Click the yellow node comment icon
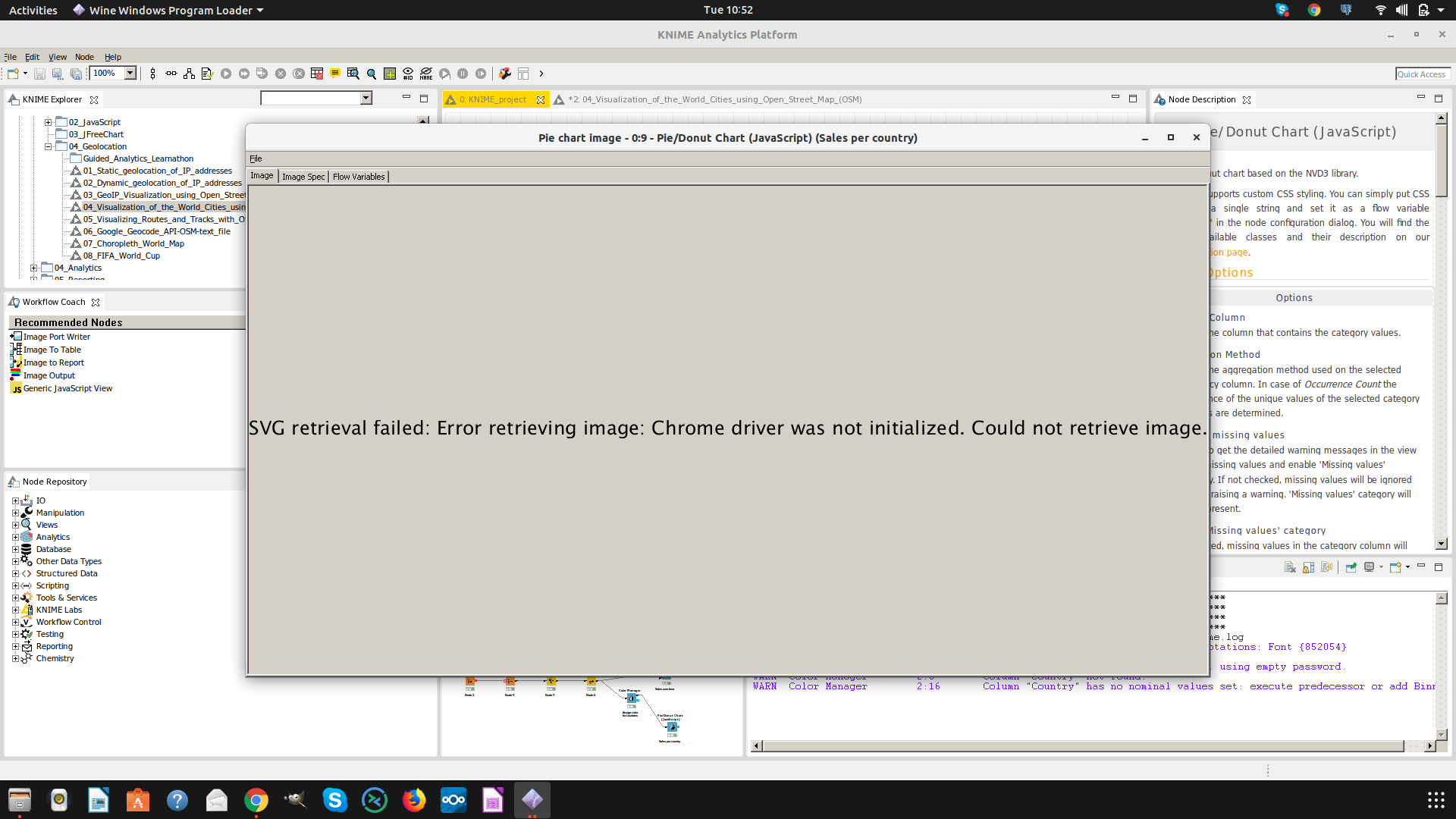 pos(335,74)
